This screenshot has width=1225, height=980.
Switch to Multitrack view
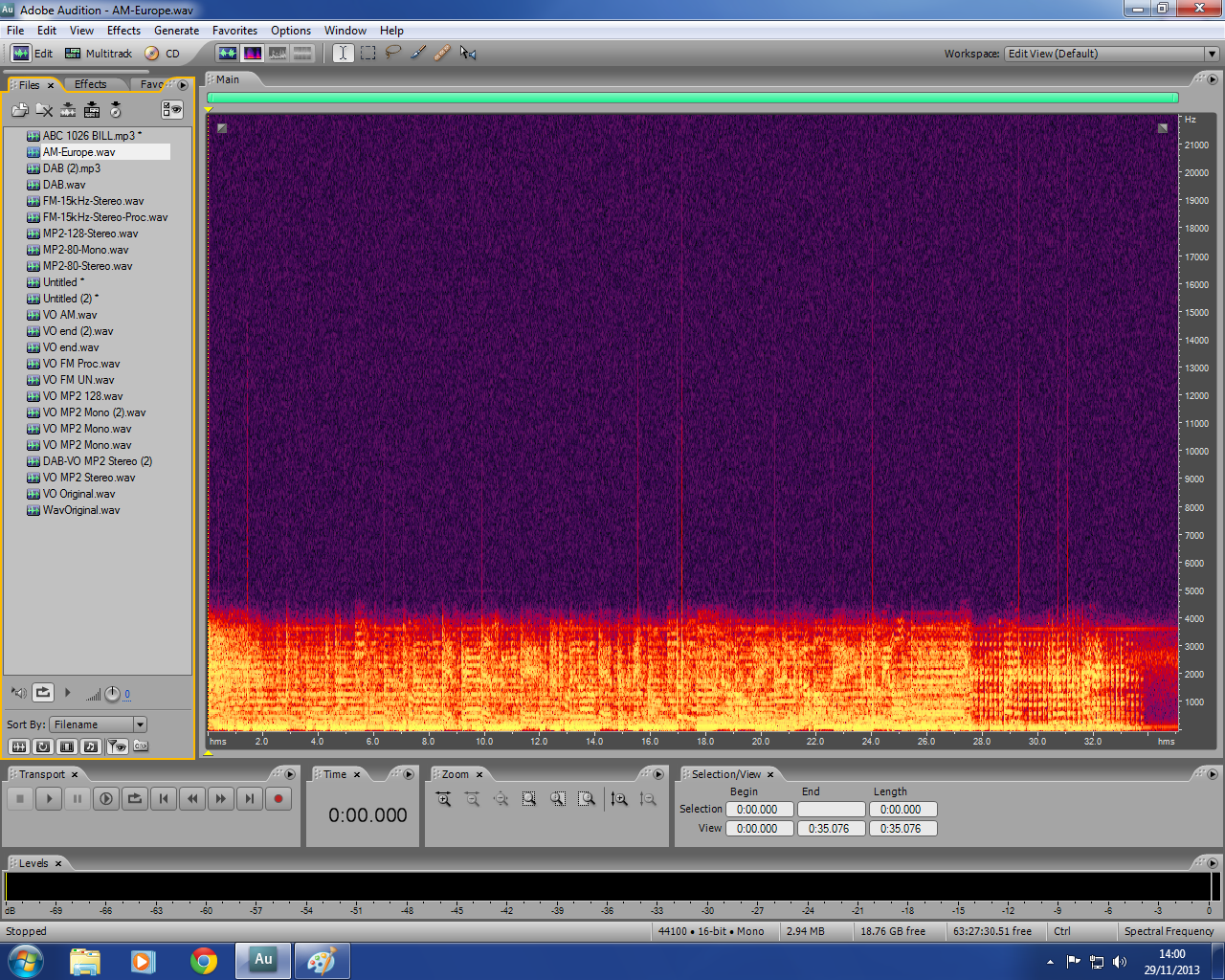click(x=98, y=54)
